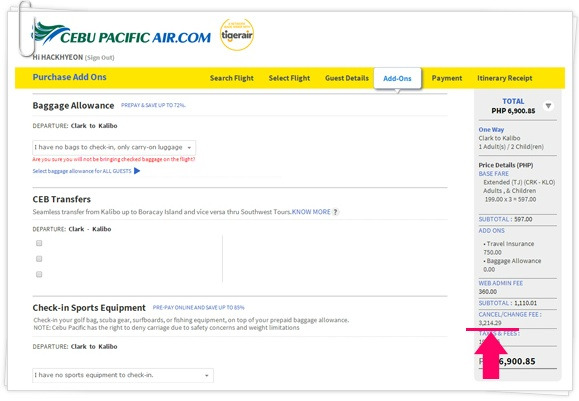
Task: Click ADD ONS in price details
Action: (491, 230)
